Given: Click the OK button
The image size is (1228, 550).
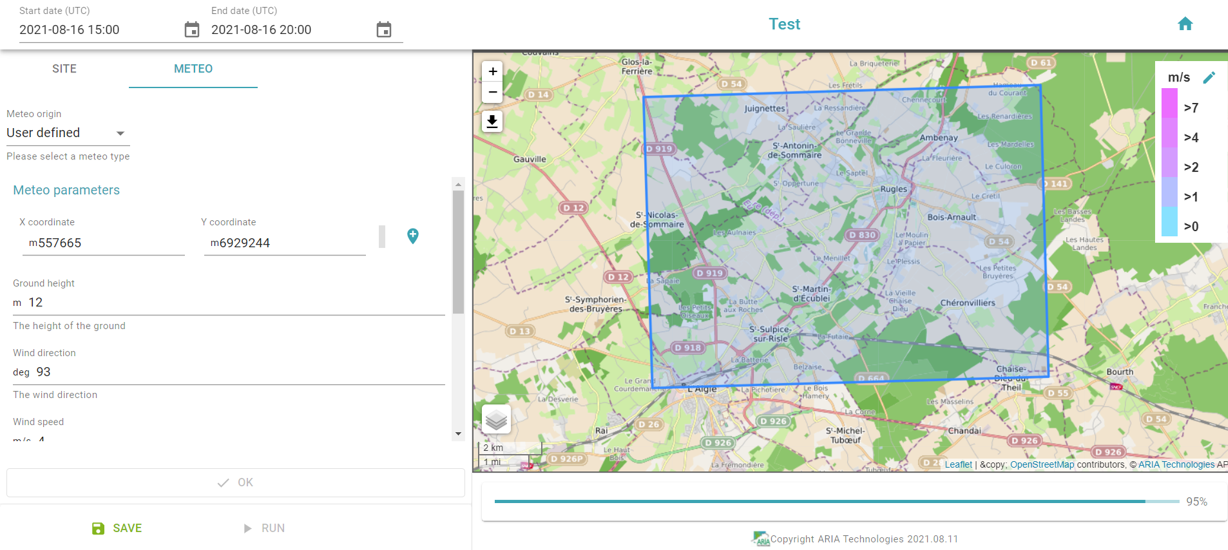Looking at the screenshot, I should pos(235,483).
